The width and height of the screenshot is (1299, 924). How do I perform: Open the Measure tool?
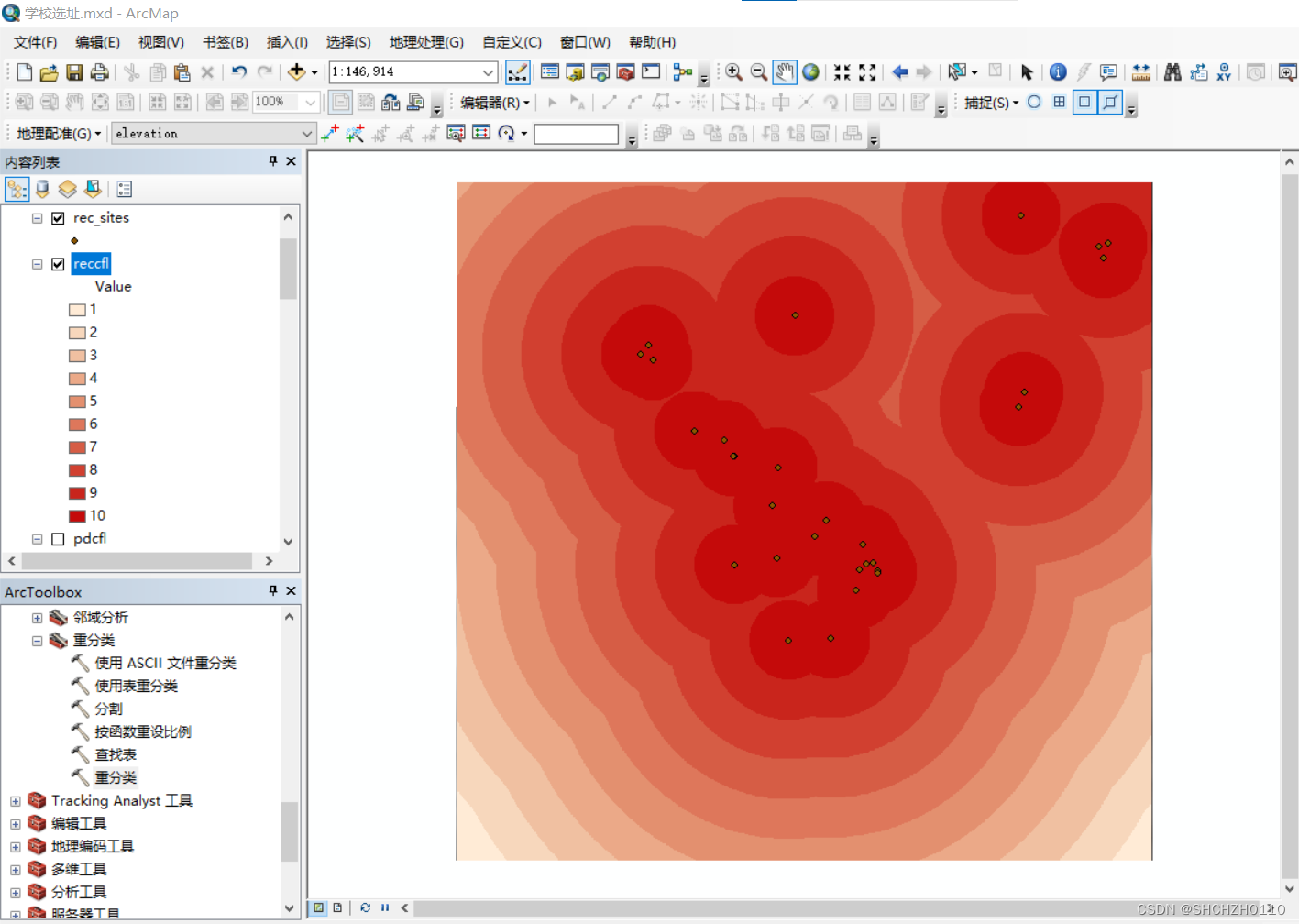[x=1140, y=71]
